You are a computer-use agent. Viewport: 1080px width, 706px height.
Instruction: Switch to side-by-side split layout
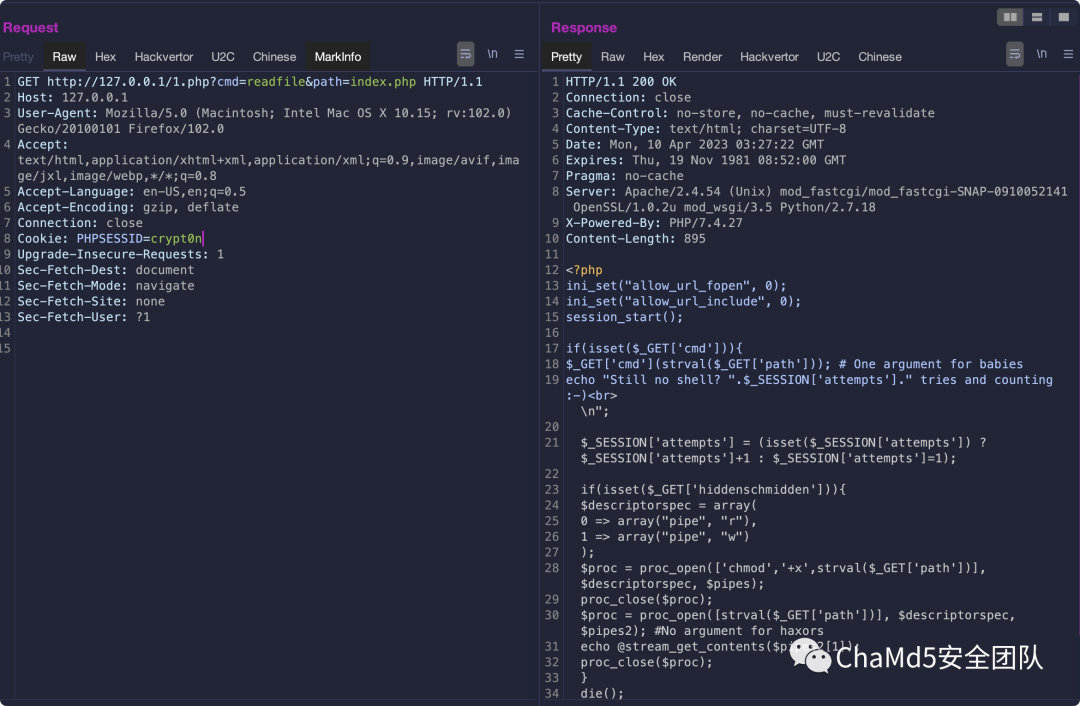tap(1010, 17)
